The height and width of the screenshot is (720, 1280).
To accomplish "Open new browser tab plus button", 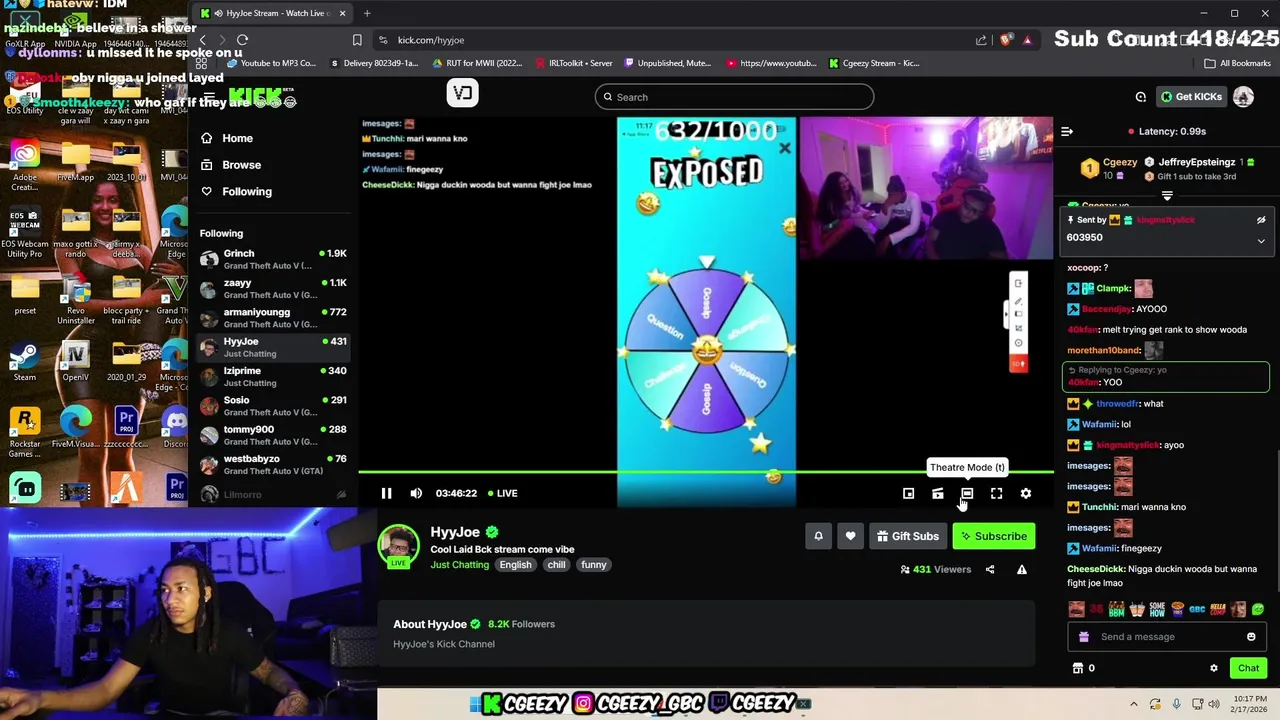I will 367,13.
